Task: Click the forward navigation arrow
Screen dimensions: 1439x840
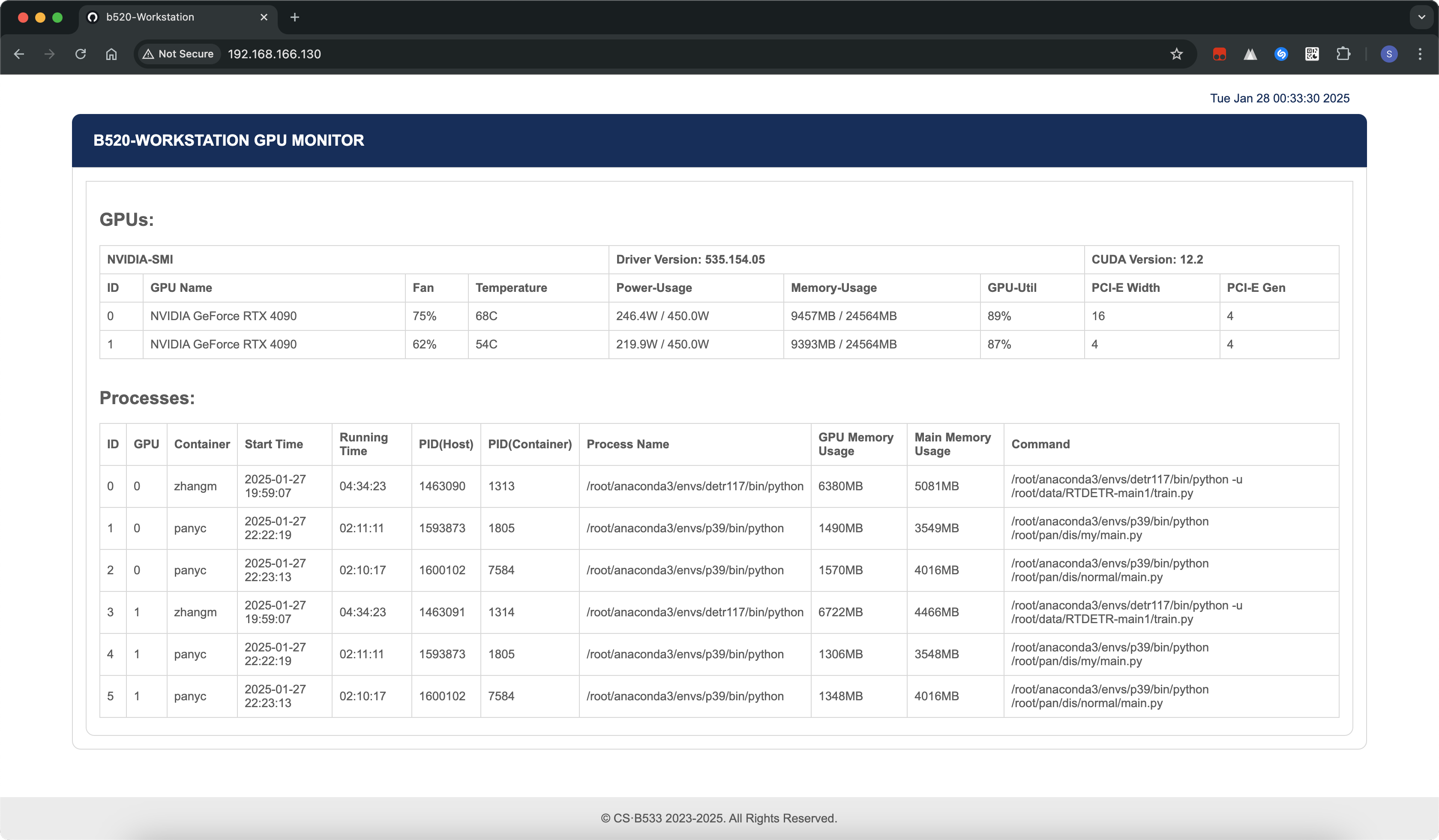Action: (50, 54)
